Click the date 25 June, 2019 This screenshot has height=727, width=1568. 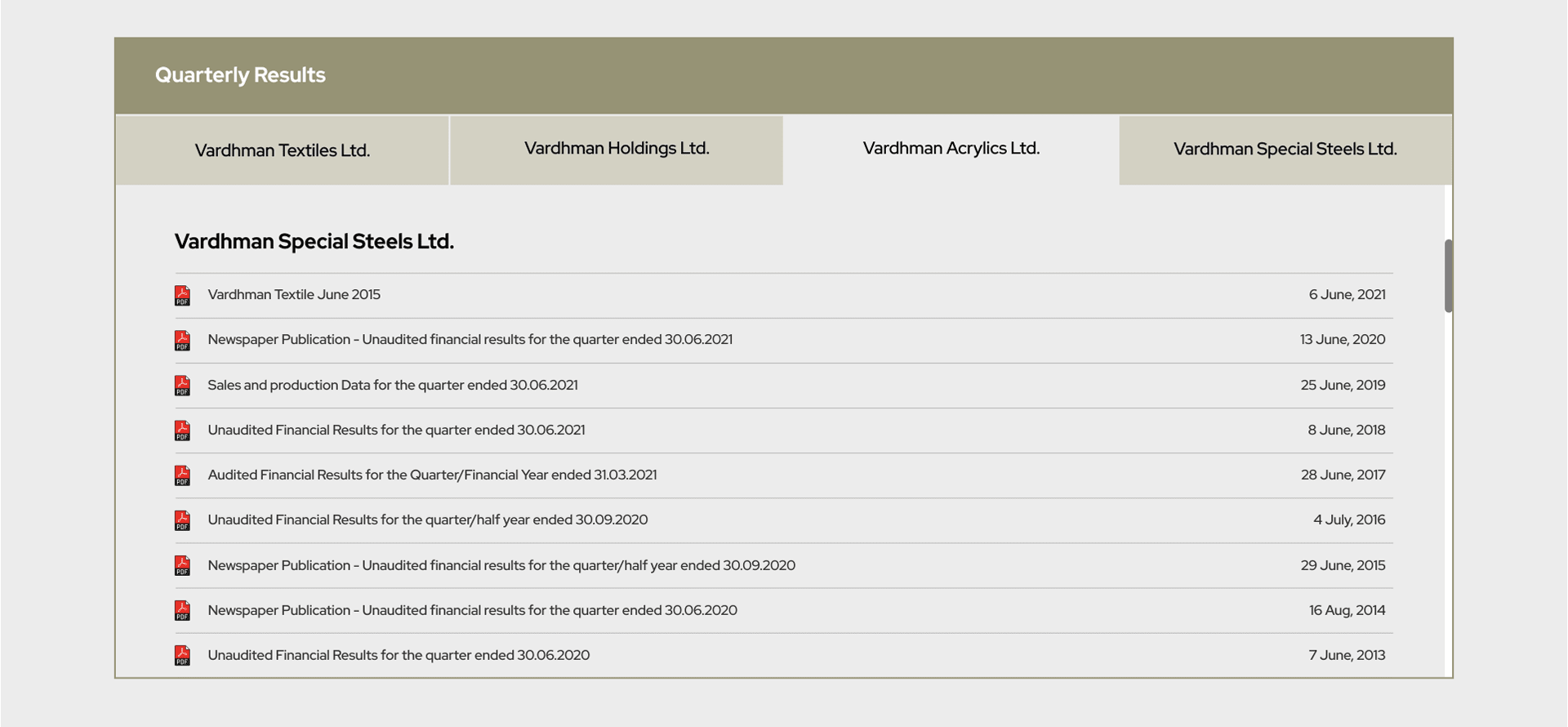(1343, 385)
